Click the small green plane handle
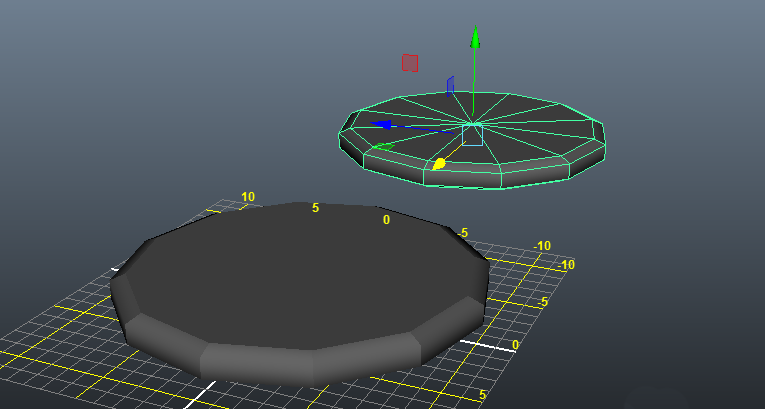Image resolution: width=765 pixels, height=409 pixels. (x=383, y=146)
